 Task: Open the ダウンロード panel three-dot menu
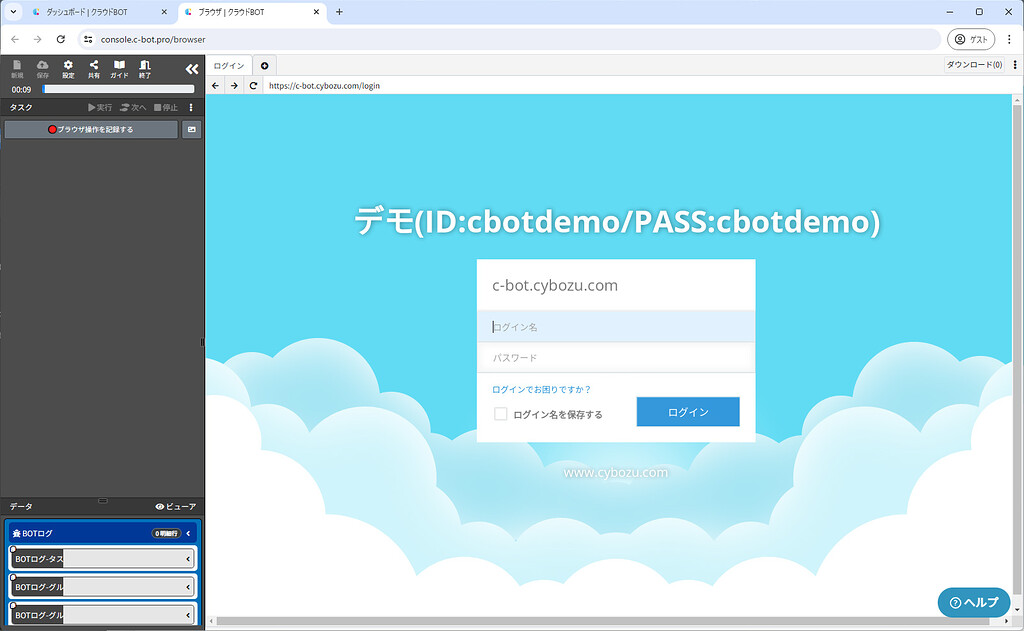click(x=1015, y=65)
